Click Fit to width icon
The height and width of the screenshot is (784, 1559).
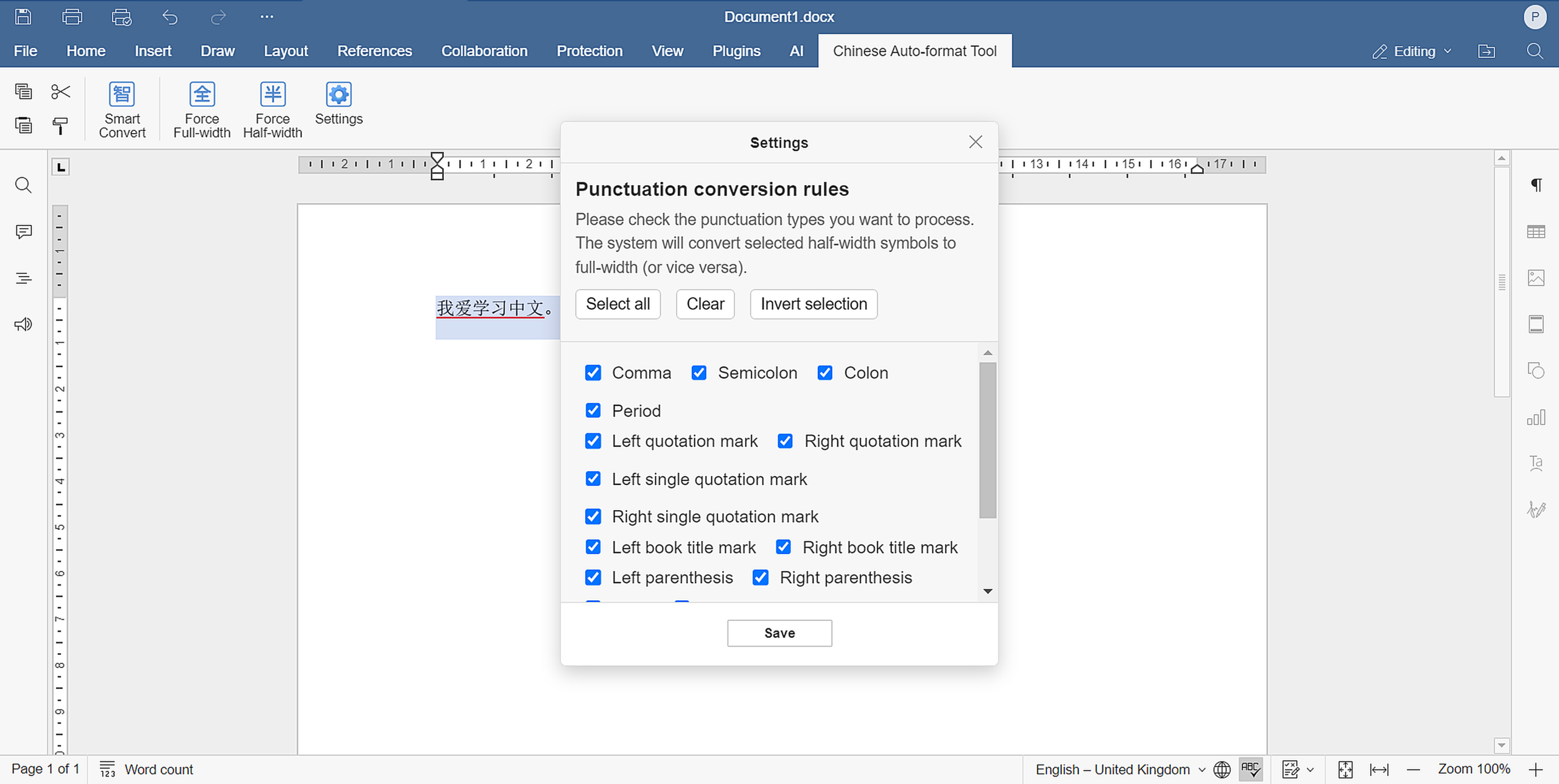(1379, 769)
